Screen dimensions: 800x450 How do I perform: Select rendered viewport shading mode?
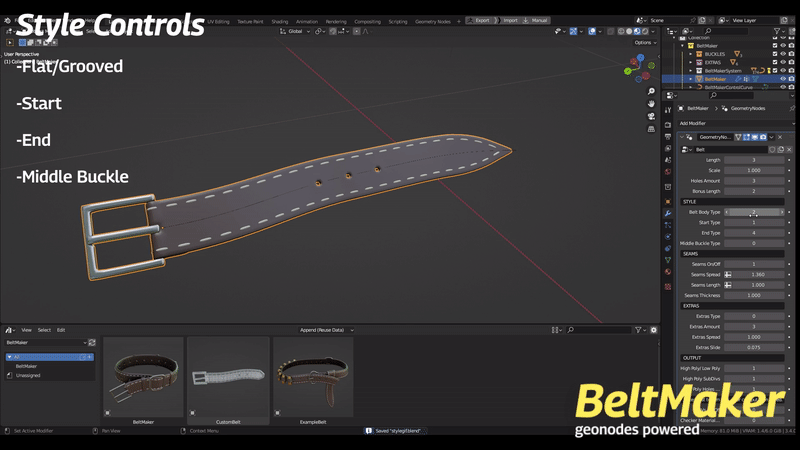tap(645, 31)
